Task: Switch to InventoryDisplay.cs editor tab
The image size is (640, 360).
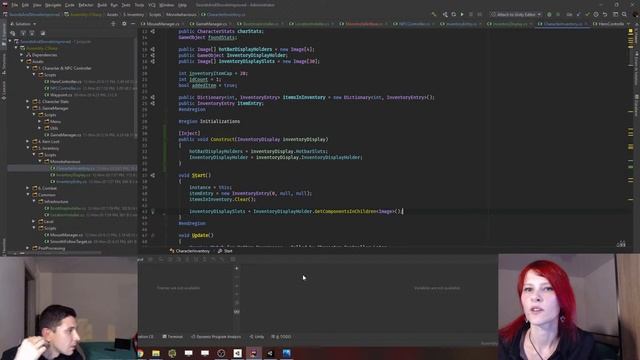Action: [510, 24]
